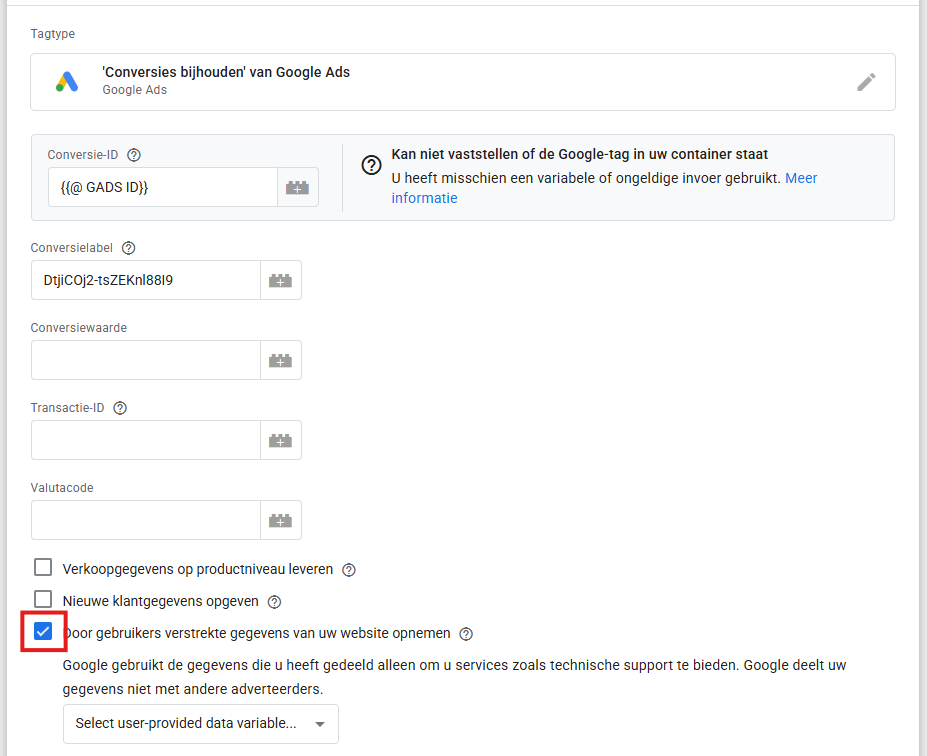
Task: Open variable picker next to Valutacode field
Action: [280, 520]
